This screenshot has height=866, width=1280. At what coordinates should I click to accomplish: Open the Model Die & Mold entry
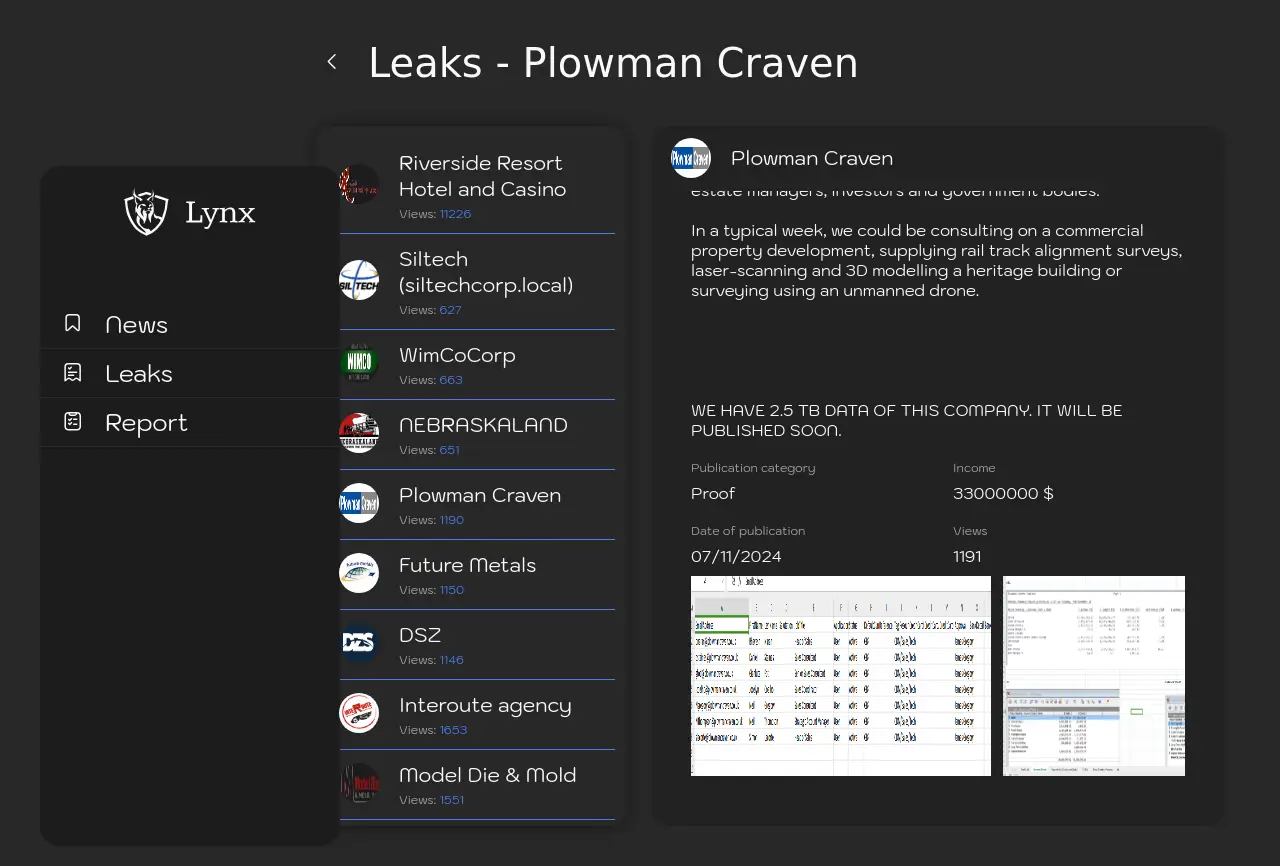tap(487, 775)
